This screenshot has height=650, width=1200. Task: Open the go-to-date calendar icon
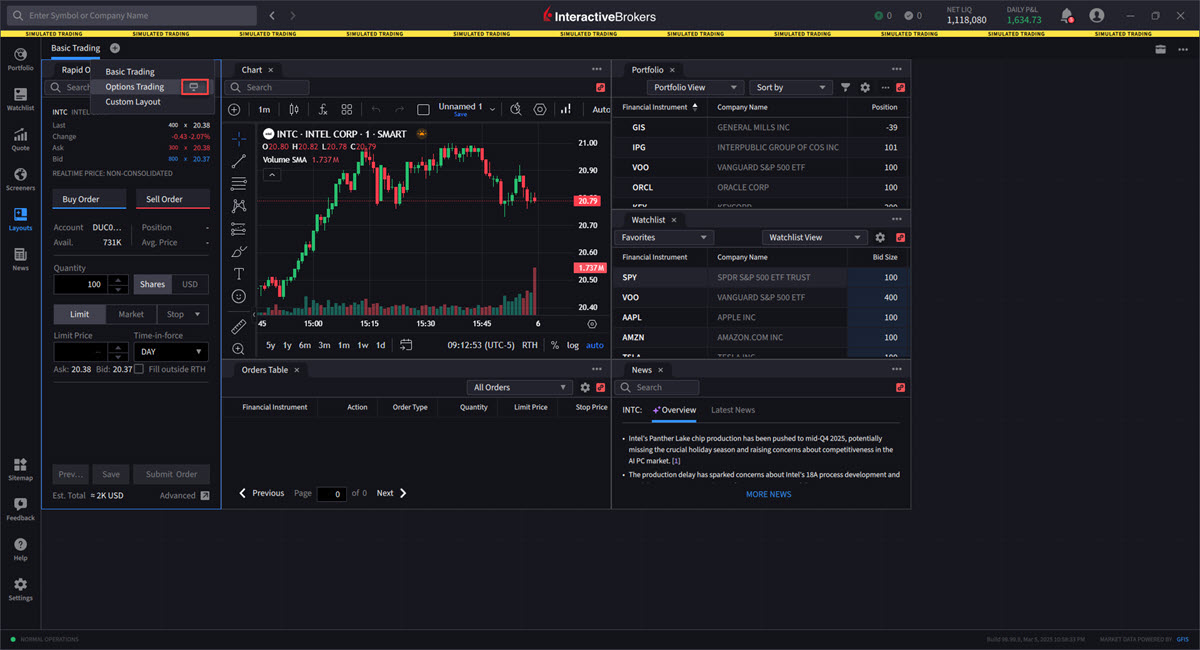pos(406,345)
